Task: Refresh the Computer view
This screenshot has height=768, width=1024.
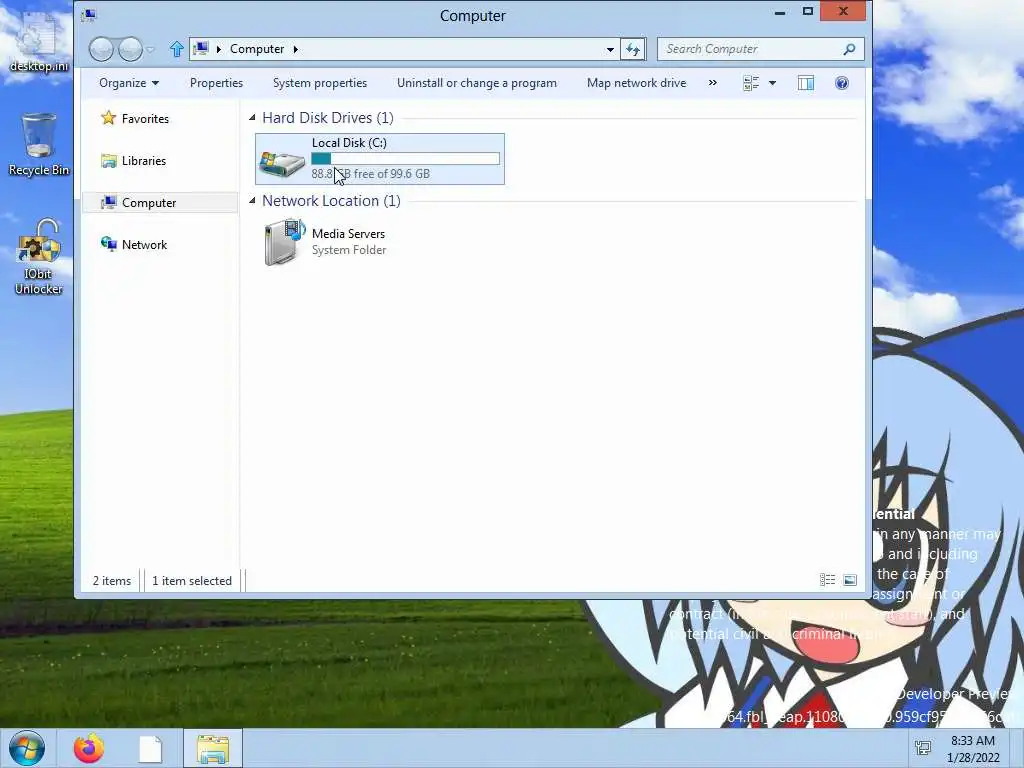Action: click(633, 49)
